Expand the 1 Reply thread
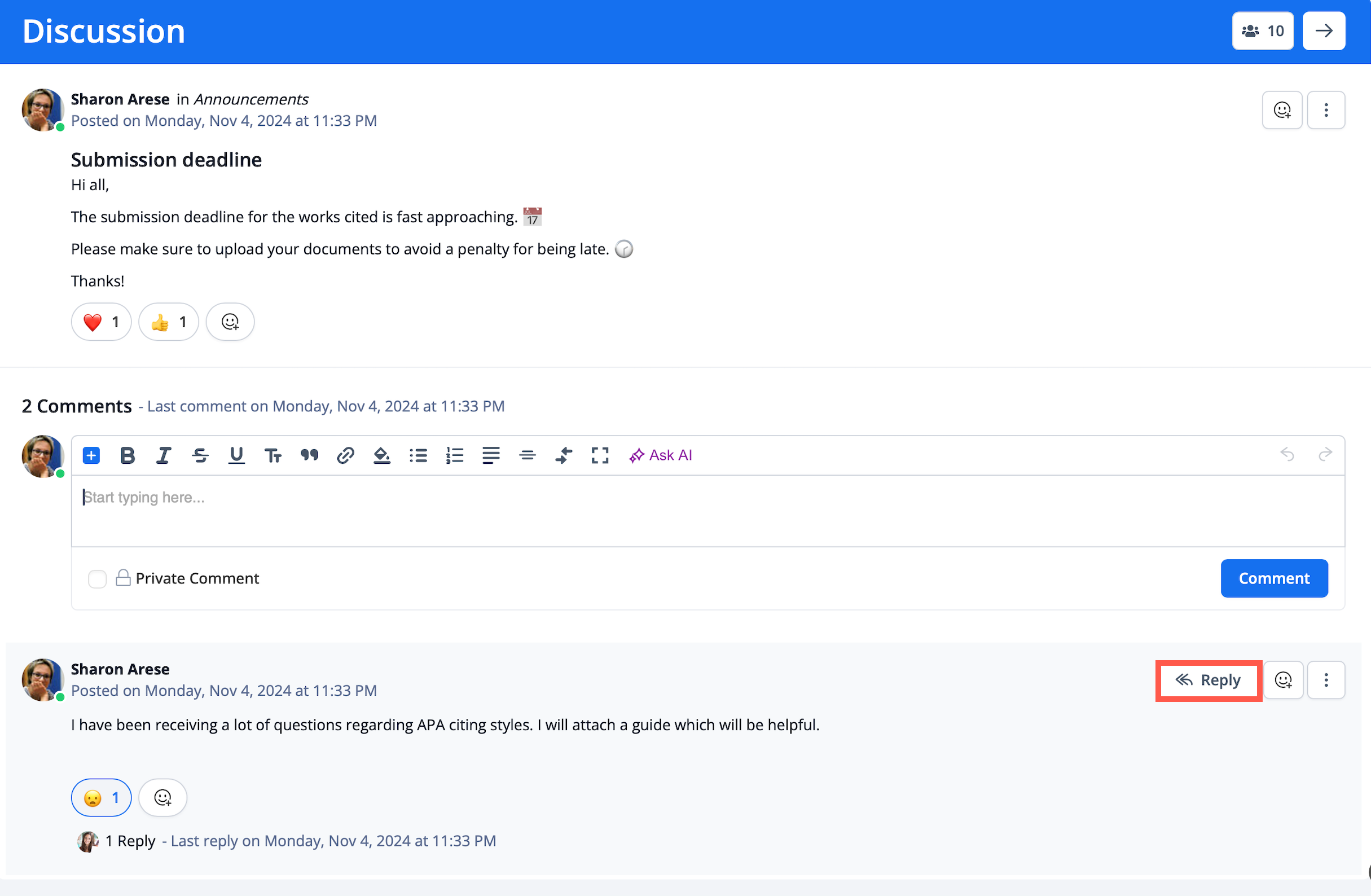This screenshot has width=1371, height=896. point(130,841)
